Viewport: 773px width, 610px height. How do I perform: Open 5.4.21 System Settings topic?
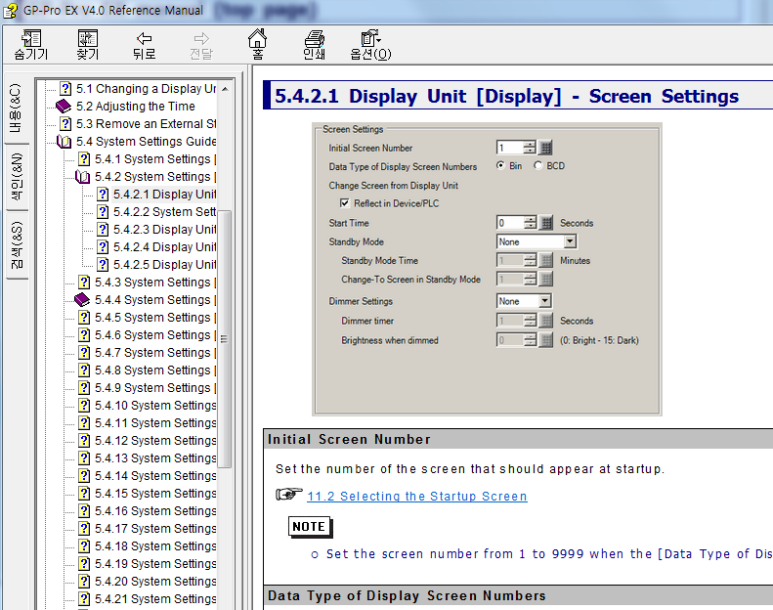(x=155, y=599)
